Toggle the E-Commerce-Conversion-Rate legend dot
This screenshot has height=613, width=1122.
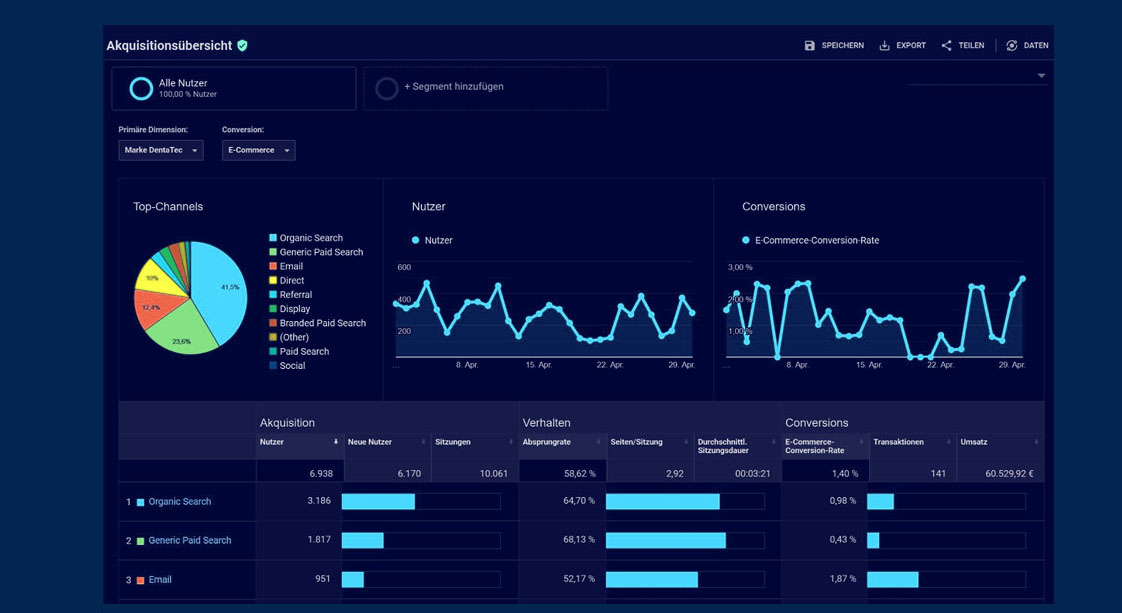(x=746, y=240)
